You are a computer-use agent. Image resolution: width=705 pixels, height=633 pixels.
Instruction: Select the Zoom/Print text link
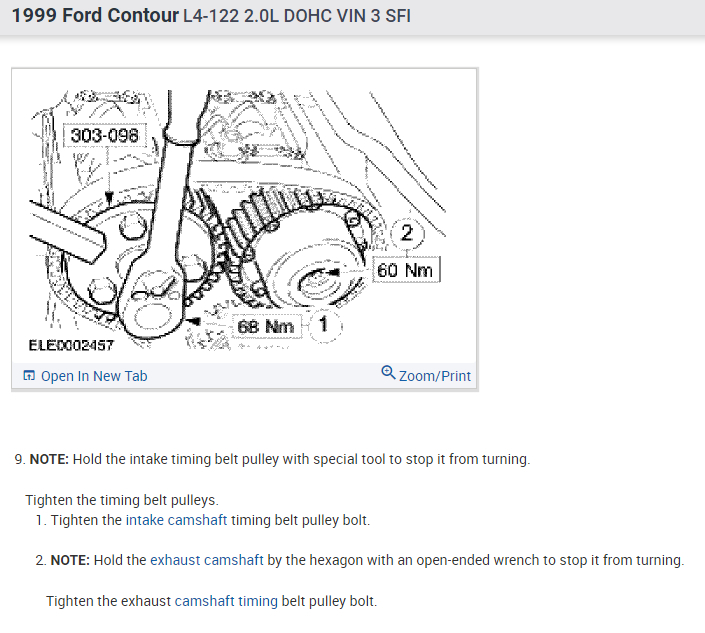[435, 376]
